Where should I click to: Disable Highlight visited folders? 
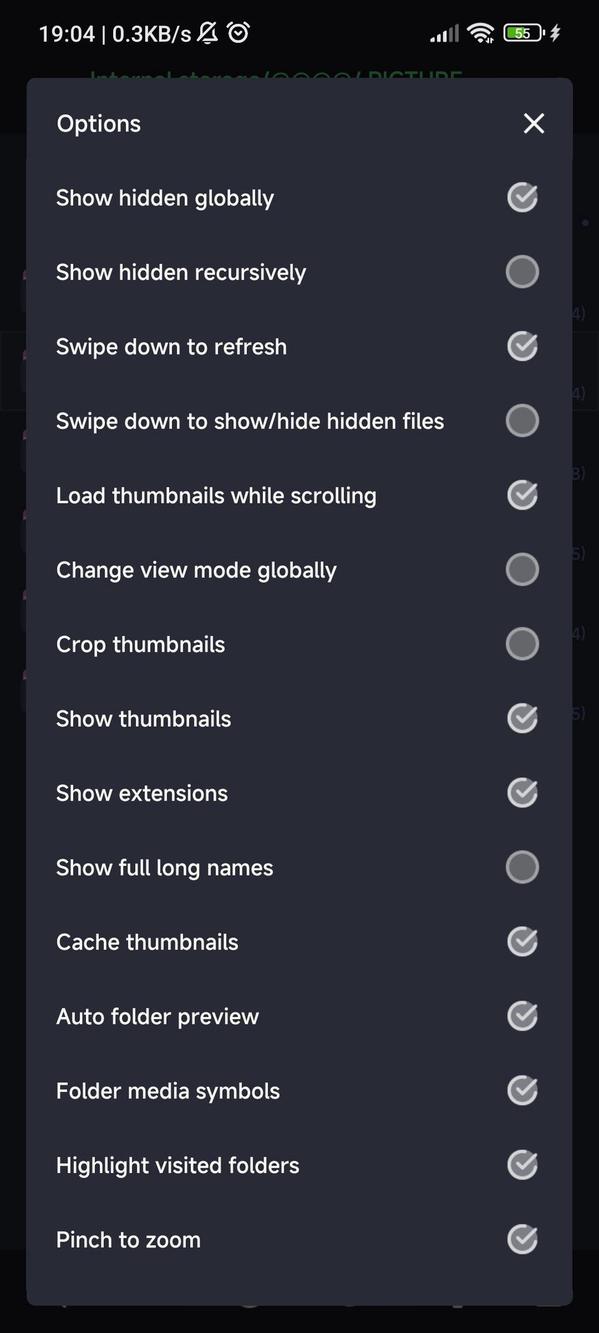(x=522, y=1164)
